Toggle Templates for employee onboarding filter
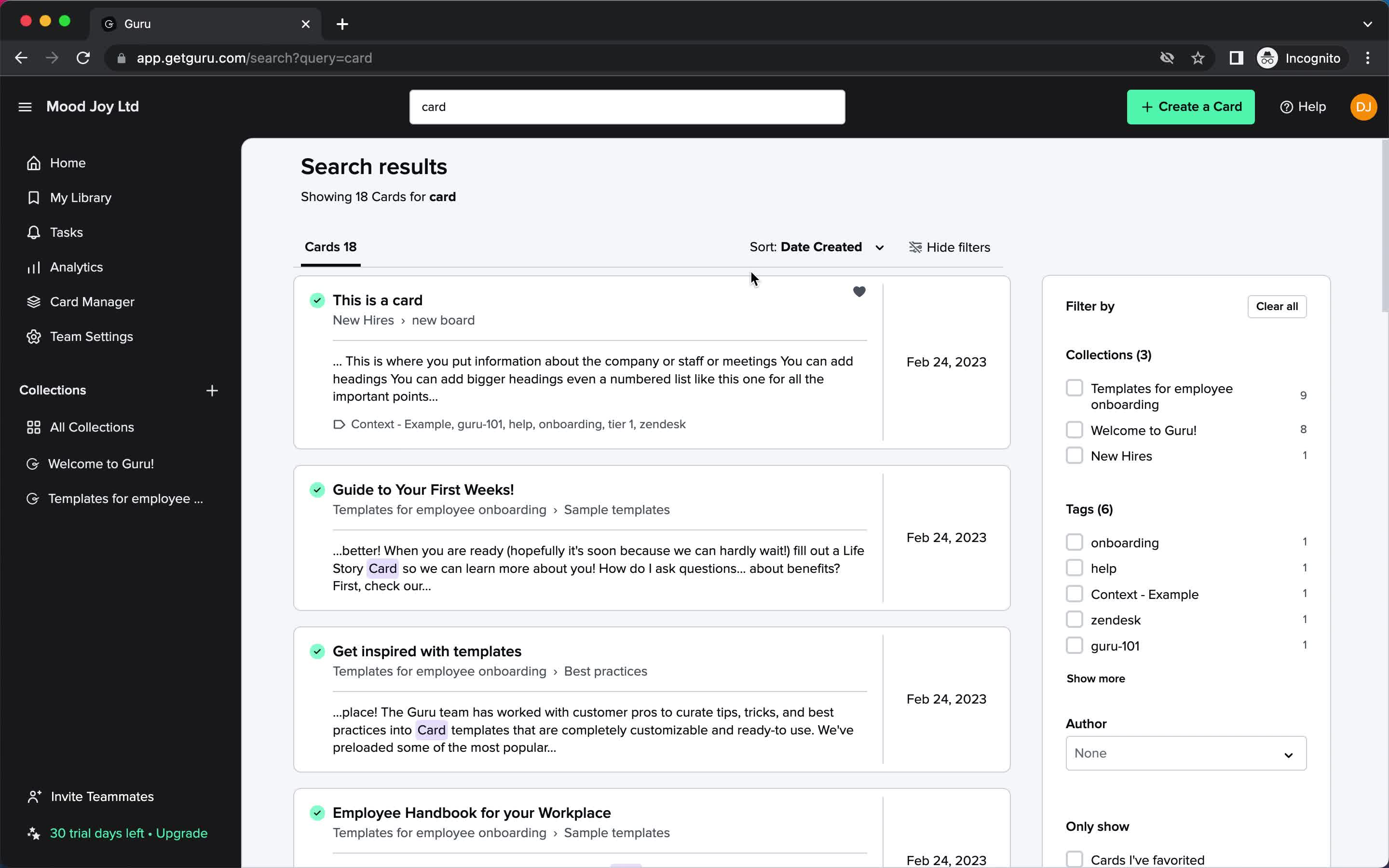1389x868 pixels. click(x=1076, y=388)
